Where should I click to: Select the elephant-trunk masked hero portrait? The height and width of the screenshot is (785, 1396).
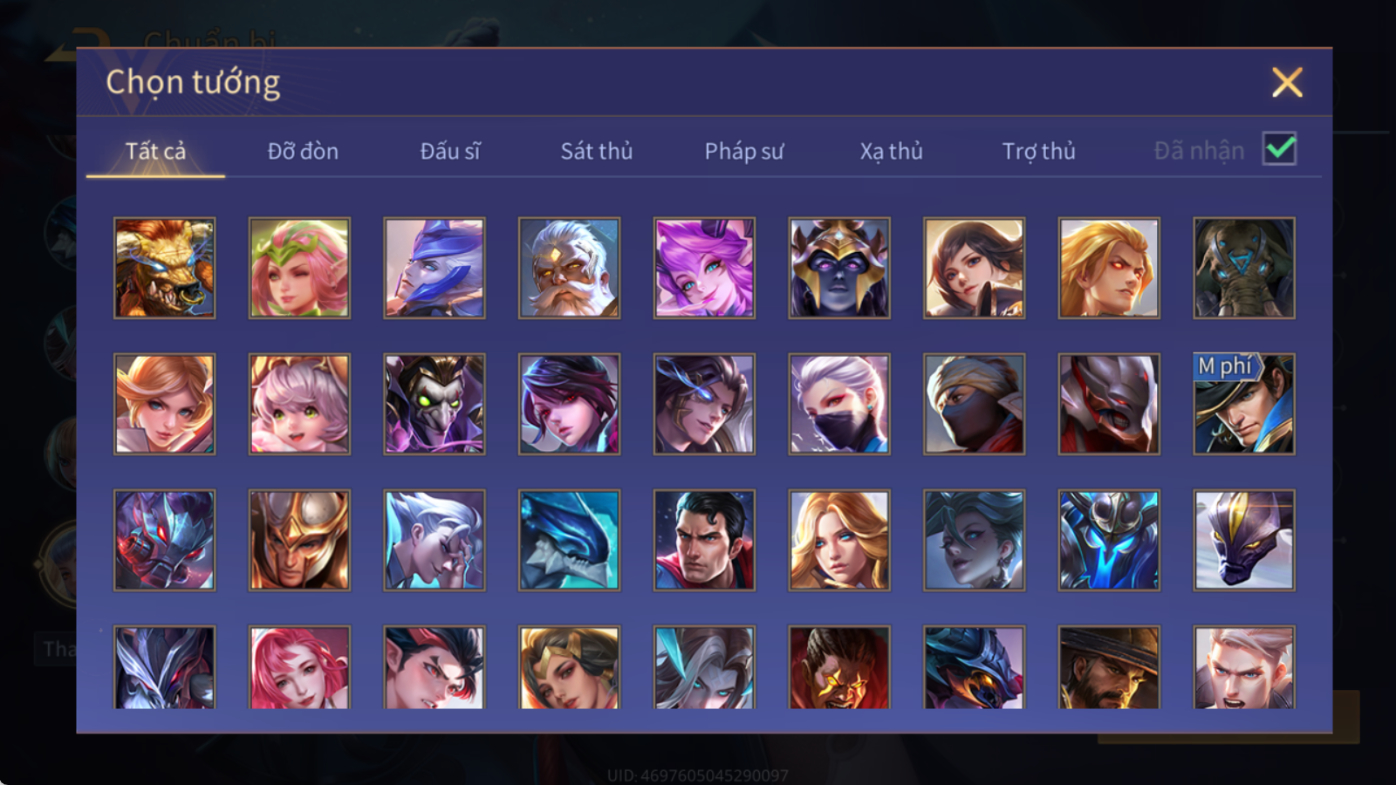coord(1244,268)
